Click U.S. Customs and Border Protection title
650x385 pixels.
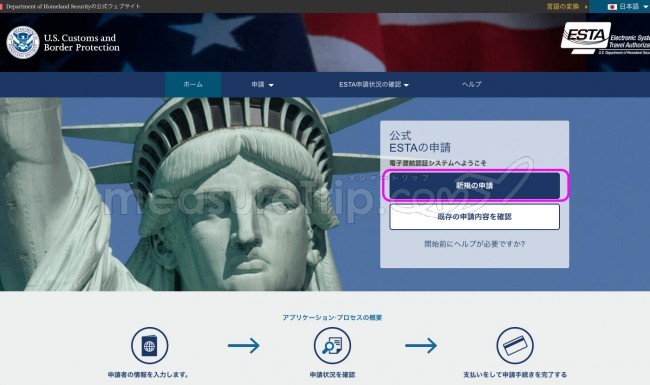point(82,43)
